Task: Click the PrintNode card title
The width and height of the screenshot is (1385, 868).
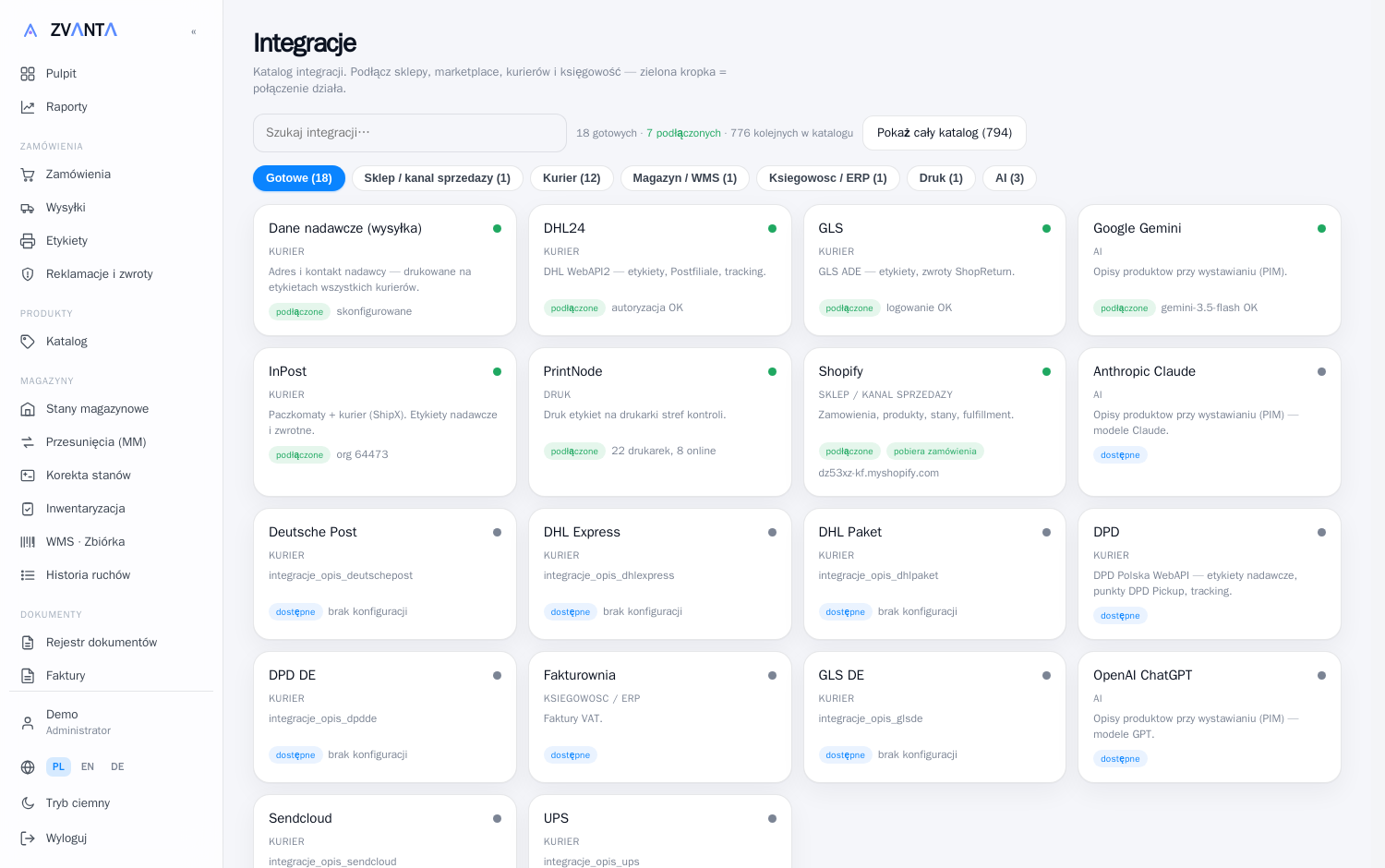Action: [573, 371]
